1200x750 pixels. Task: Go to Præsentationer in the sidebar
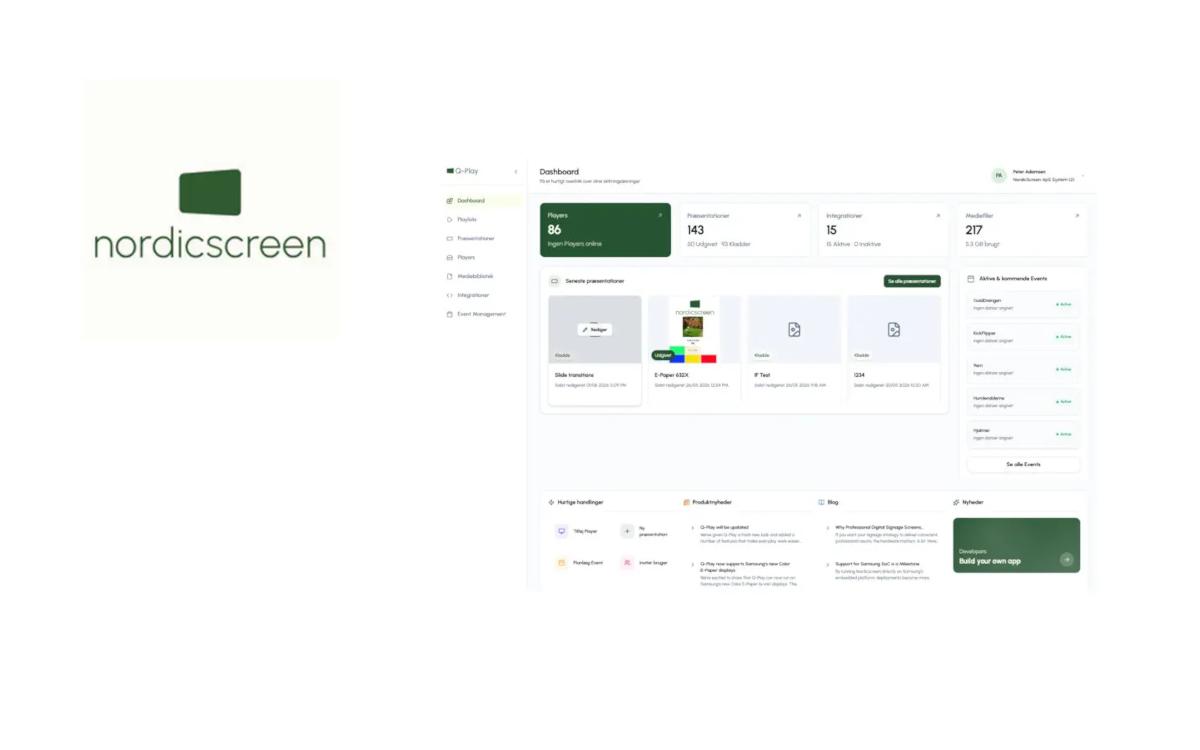(x=482, y=239)
